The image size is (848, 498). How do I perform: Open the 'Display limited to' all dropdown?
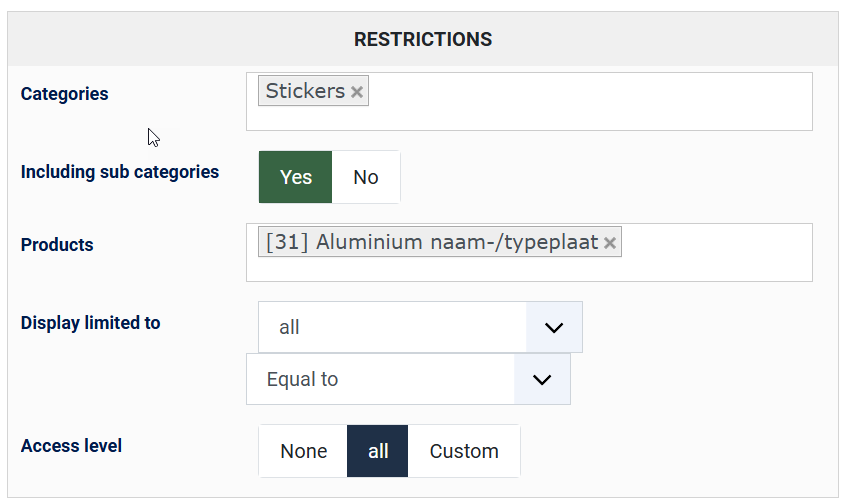click(392, 327)
